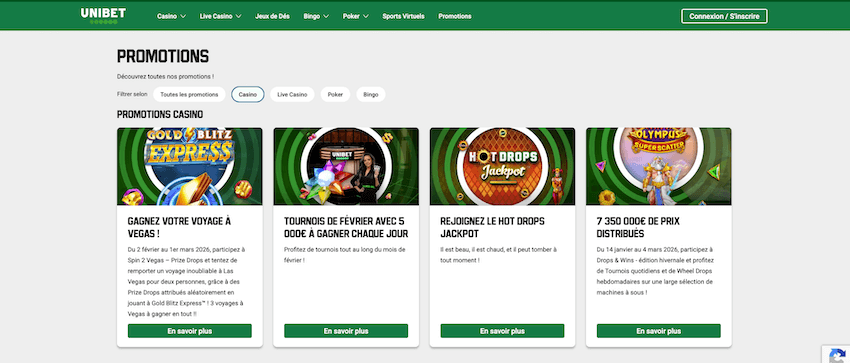
Task: Click Connexion / S'inscrire button
Action: 724,16
